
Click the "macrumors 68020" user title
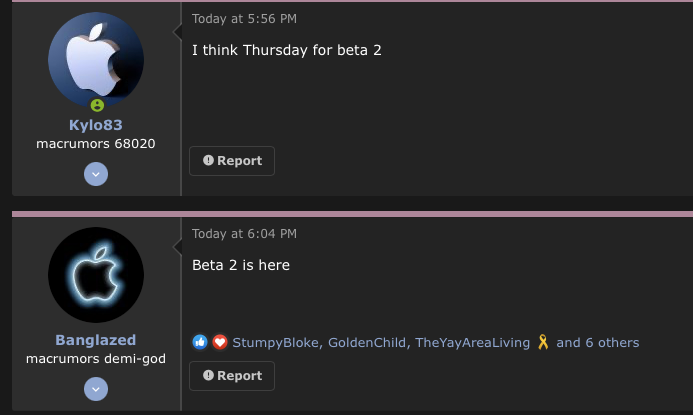96,144
